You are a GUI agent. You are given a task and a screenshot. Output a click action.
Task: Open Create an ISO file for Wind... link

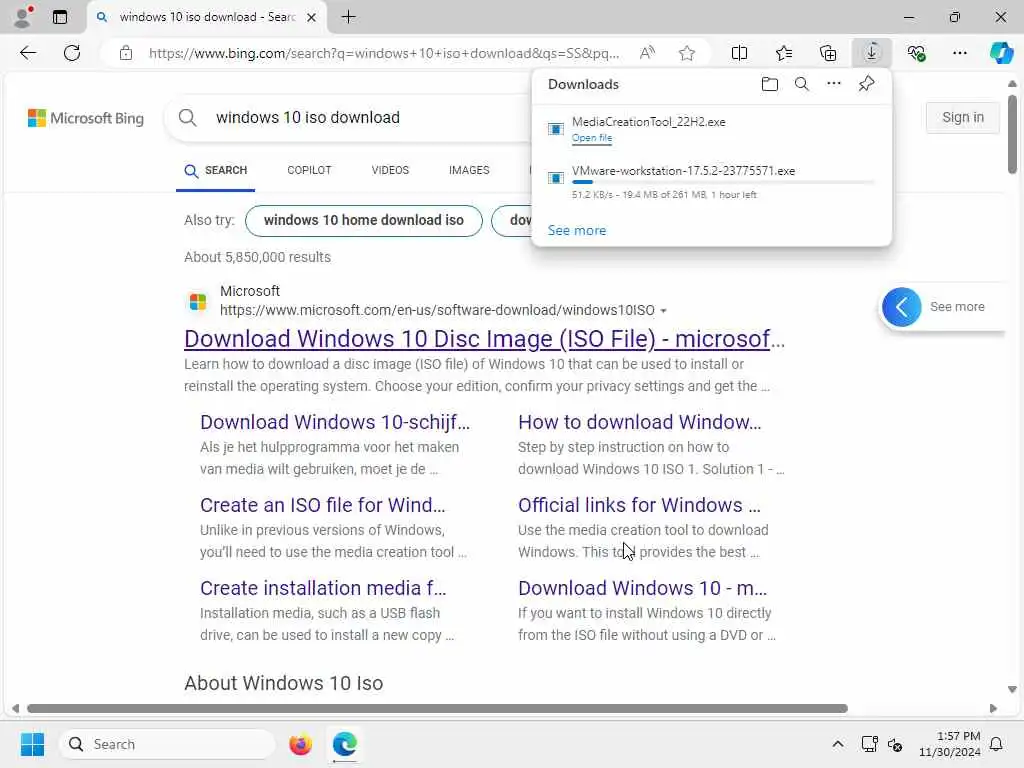[x=323, y=505]
